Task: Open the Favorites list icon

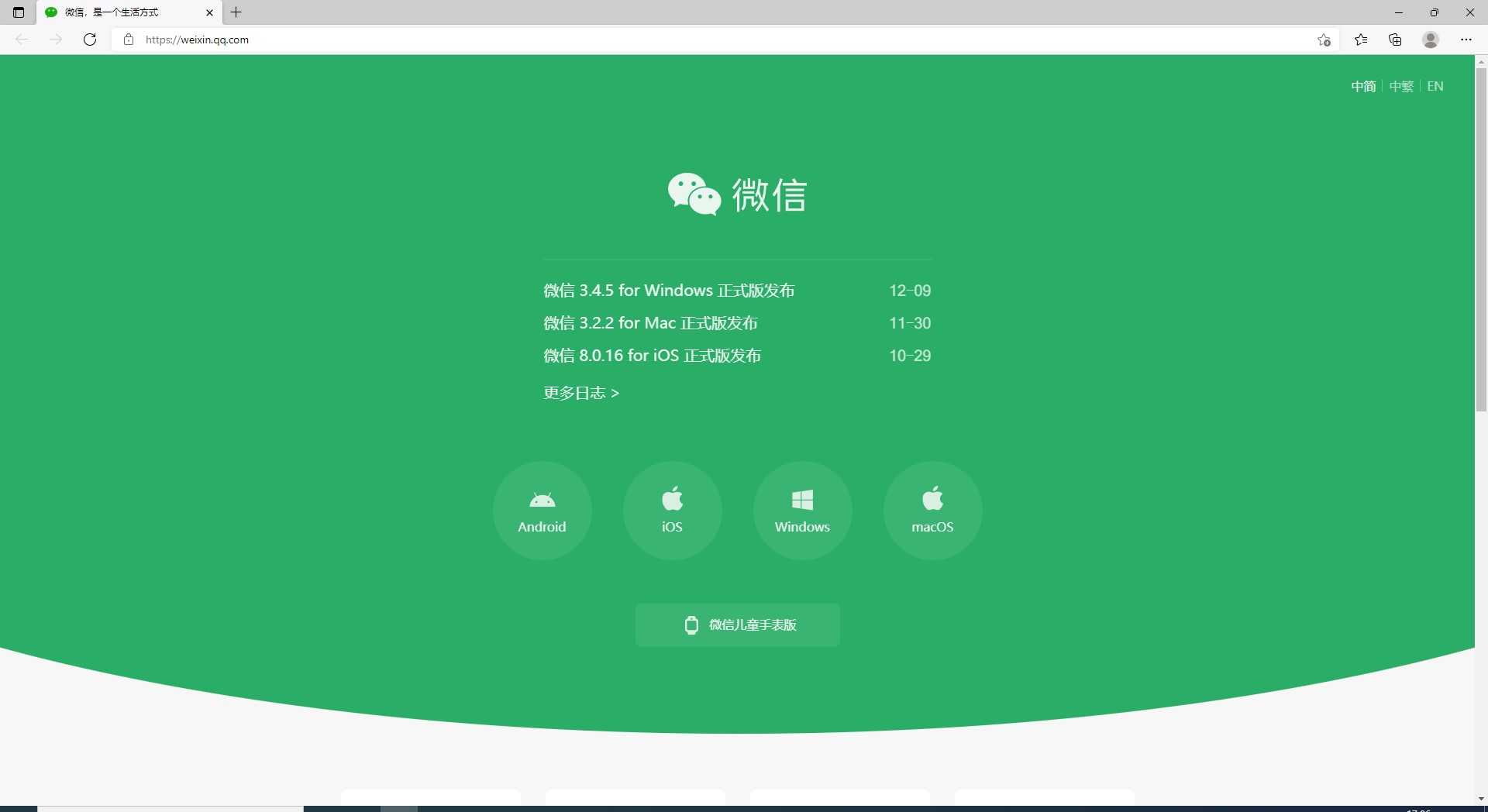Action: (x=1361, y=40)
